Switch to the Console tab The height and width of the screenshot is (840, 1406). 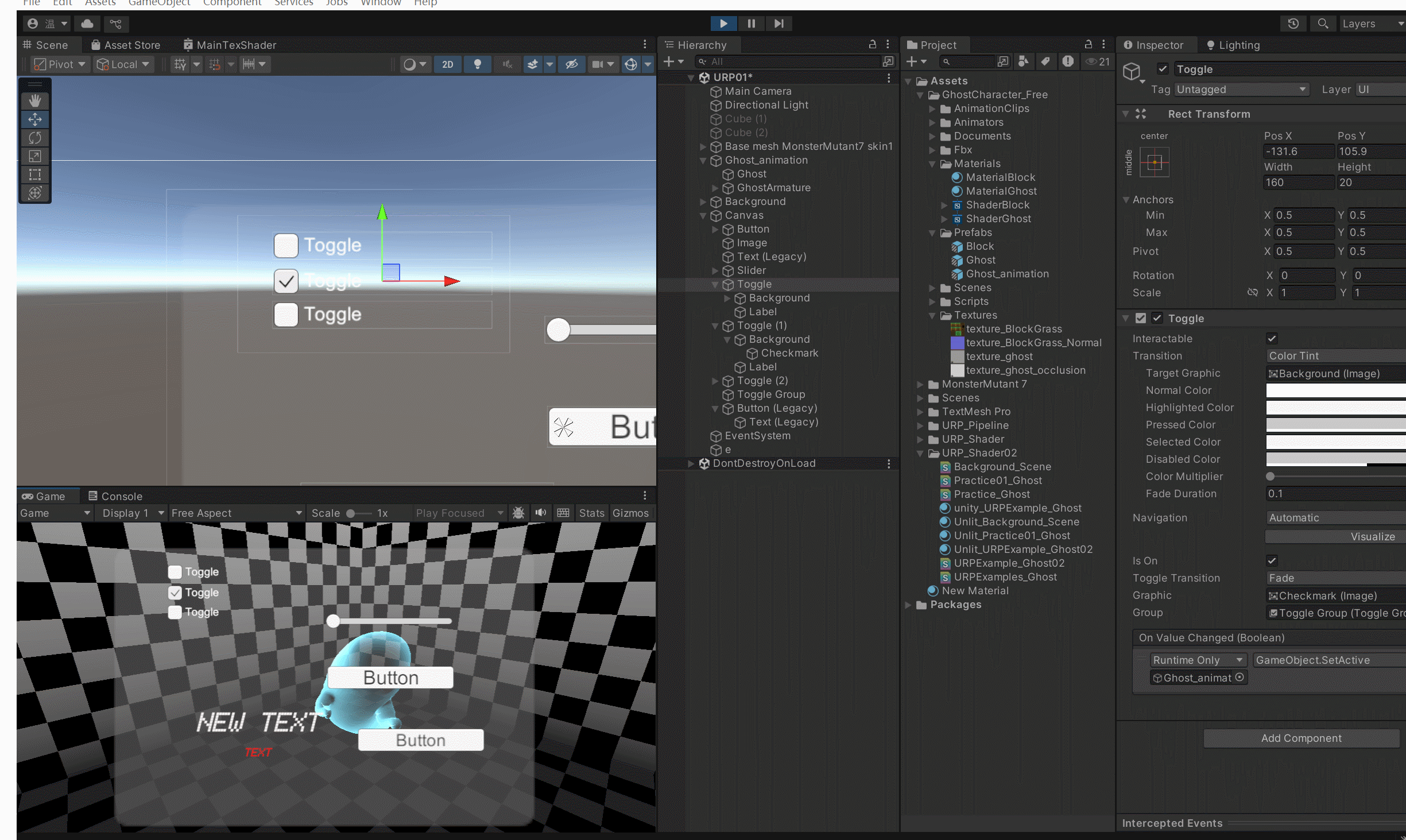[115, 496]
